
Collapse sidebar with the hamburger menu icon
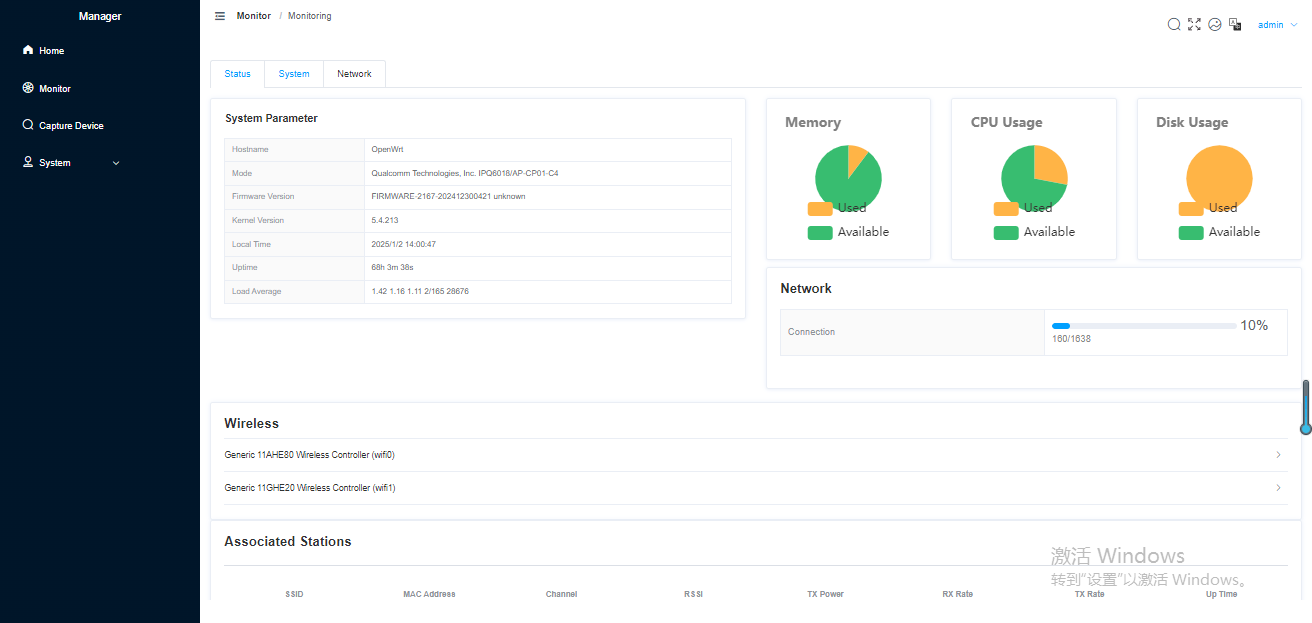220,16
